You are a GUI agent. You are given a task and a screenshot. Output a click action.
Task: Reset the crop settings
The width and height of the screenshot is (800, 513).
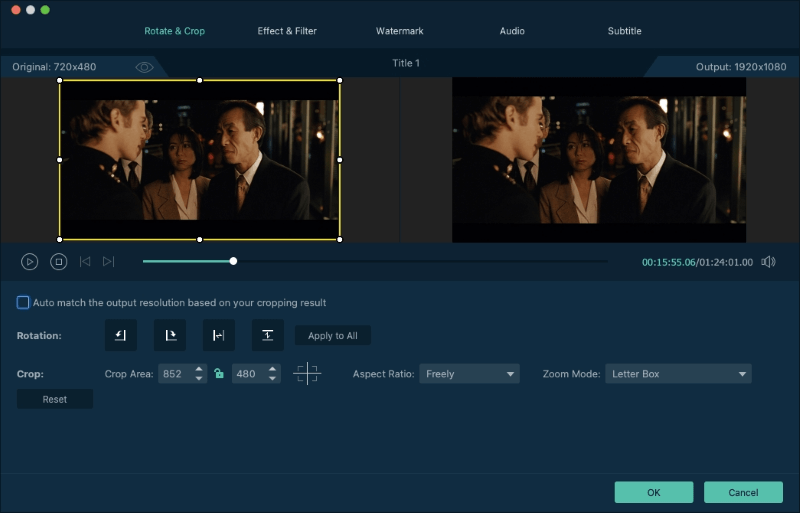[55, 399]
